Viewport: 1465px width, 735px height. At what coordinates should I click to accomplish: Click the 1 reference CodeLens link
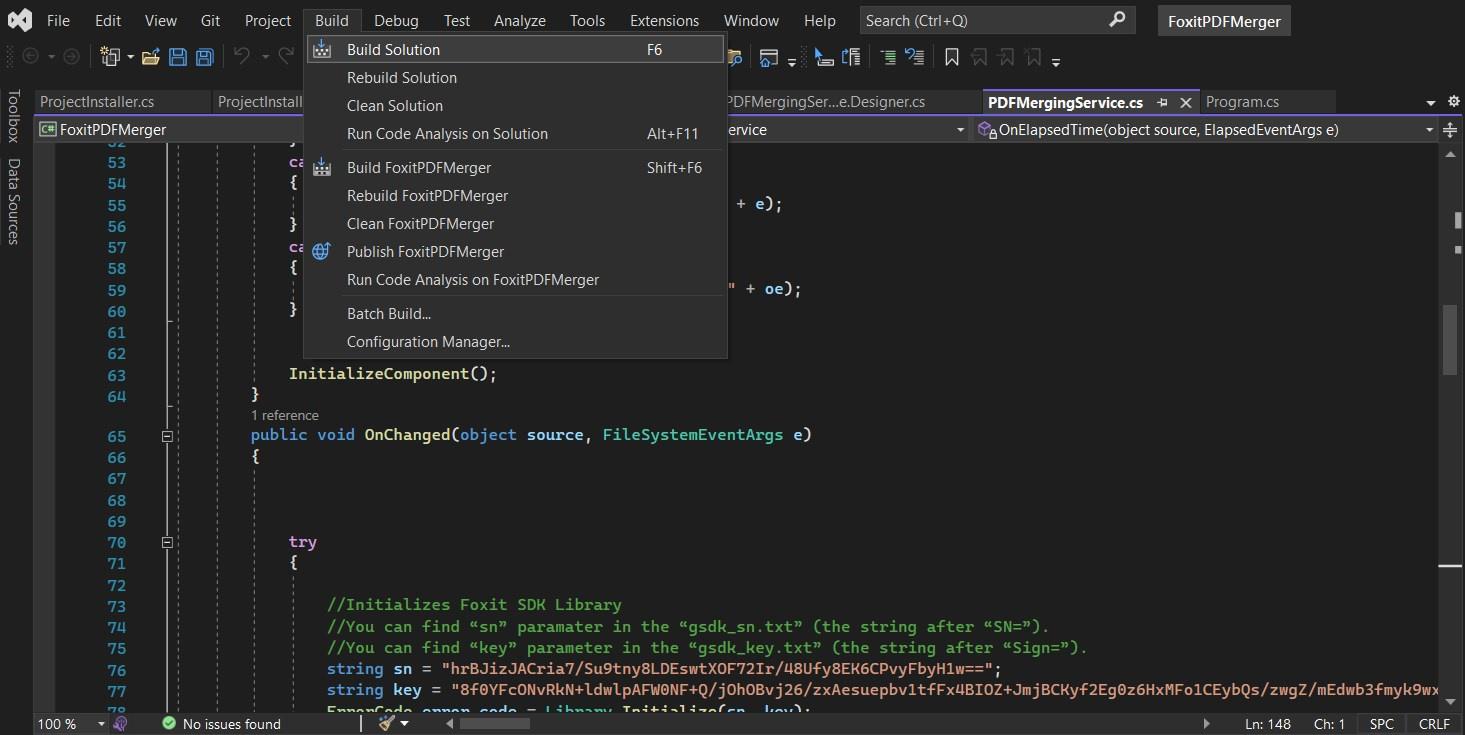tap(285, 414)
